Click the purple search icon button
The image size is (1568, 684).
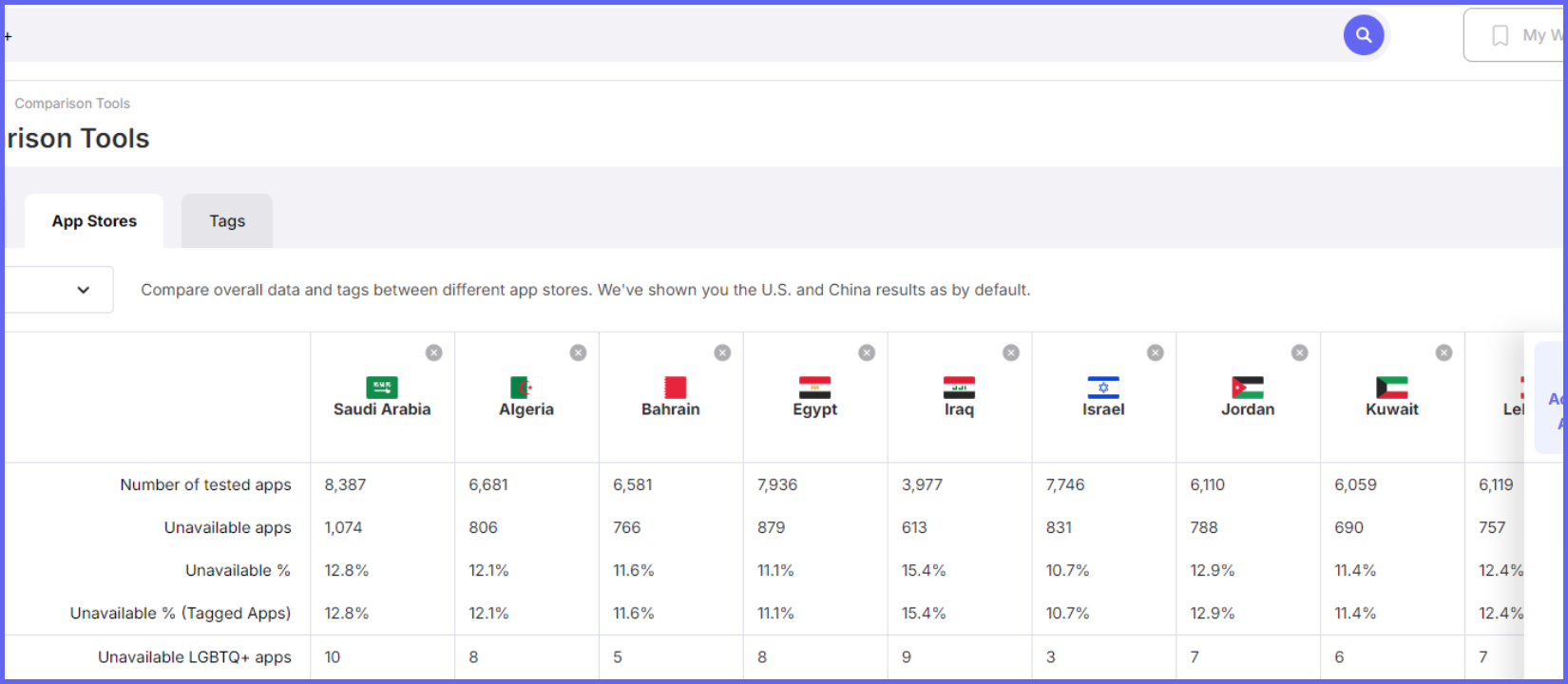(1363, 35)
